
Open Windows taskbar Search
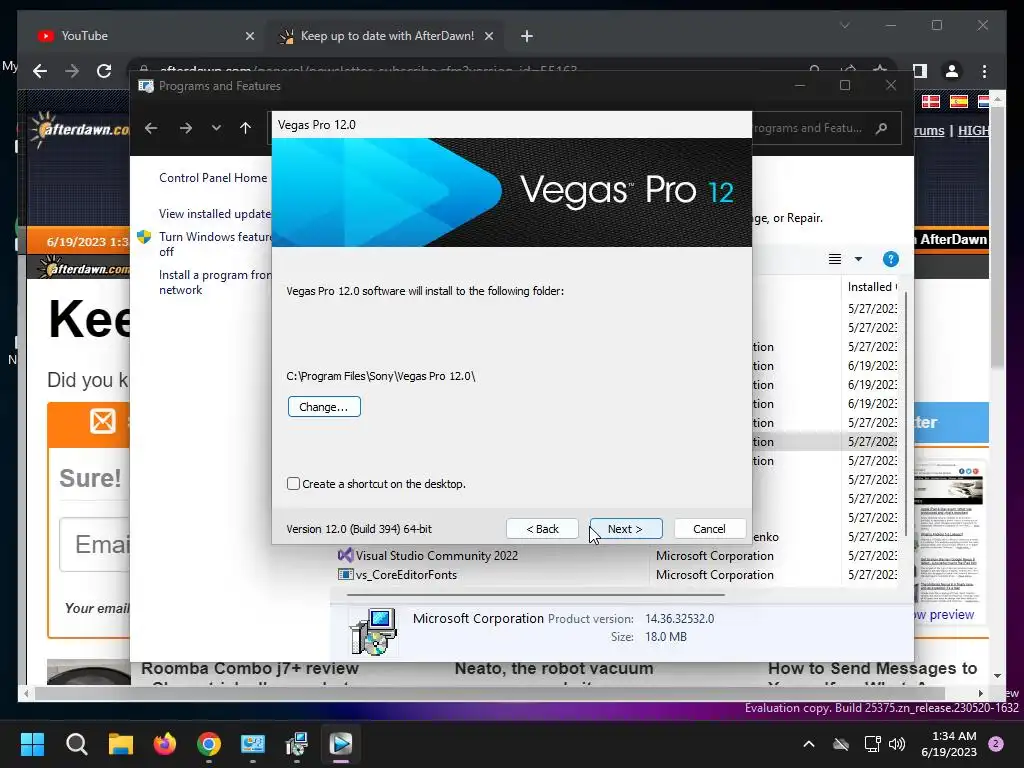(76, 744)
